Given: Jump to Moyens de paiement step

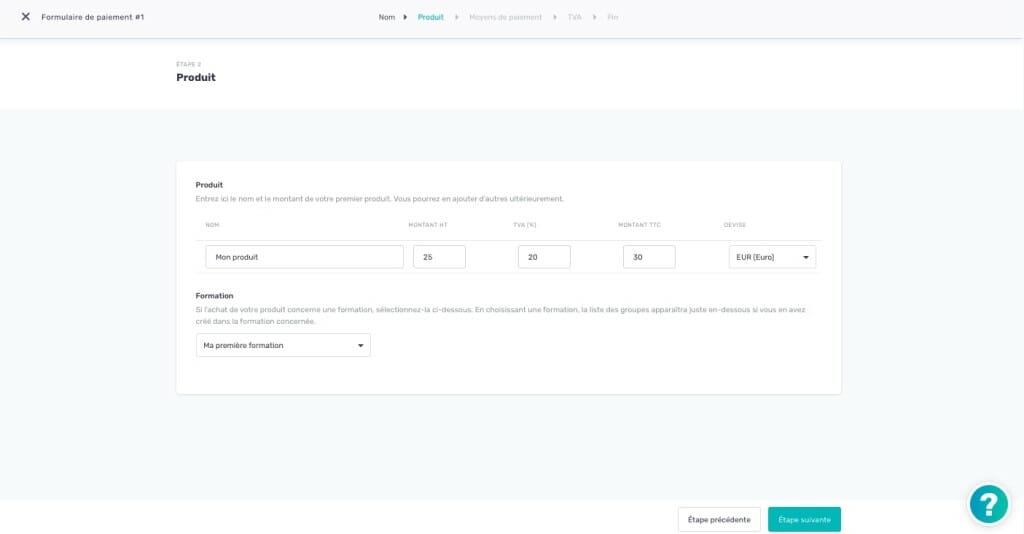Looking at the screenshot, I should (505, 17).
